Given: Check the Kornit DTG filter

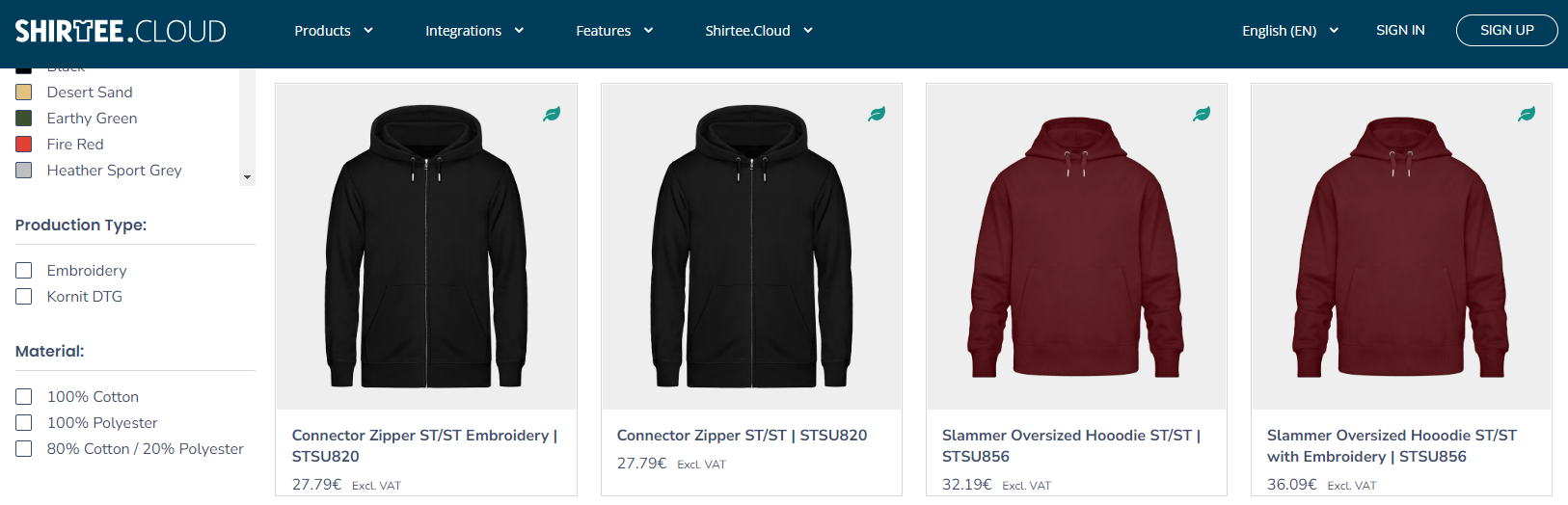Looking at the screenshot, I should pyautogui.click(x=24, y=297).
